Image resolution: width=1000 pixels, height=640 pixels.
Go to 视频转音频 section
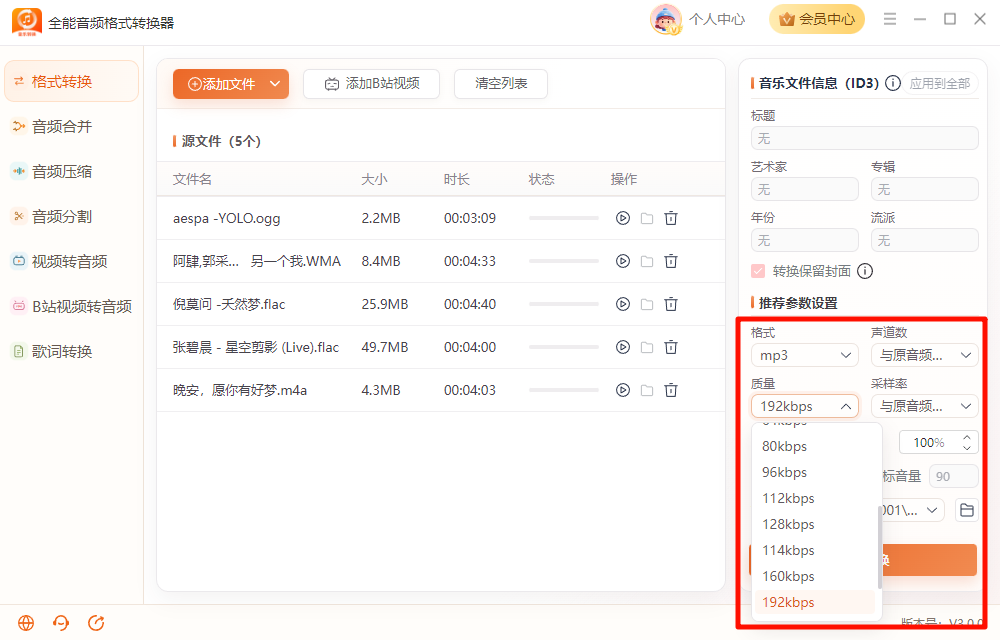(71, 261)
